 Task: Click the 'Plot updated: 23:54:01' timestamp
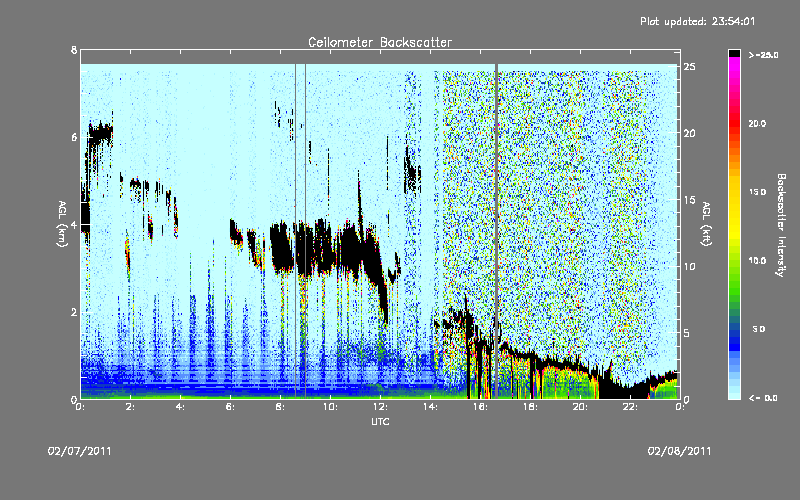697,21
